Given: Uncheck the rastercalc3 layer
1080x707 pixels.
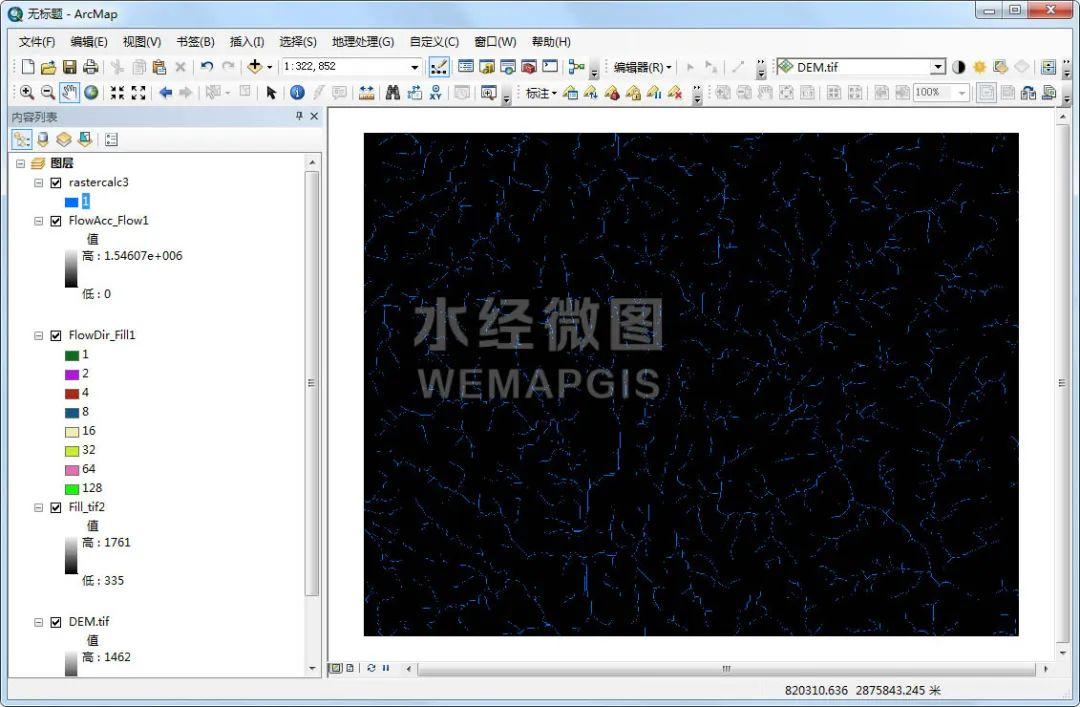Looking at the screenshot, I should coord(56,183).
